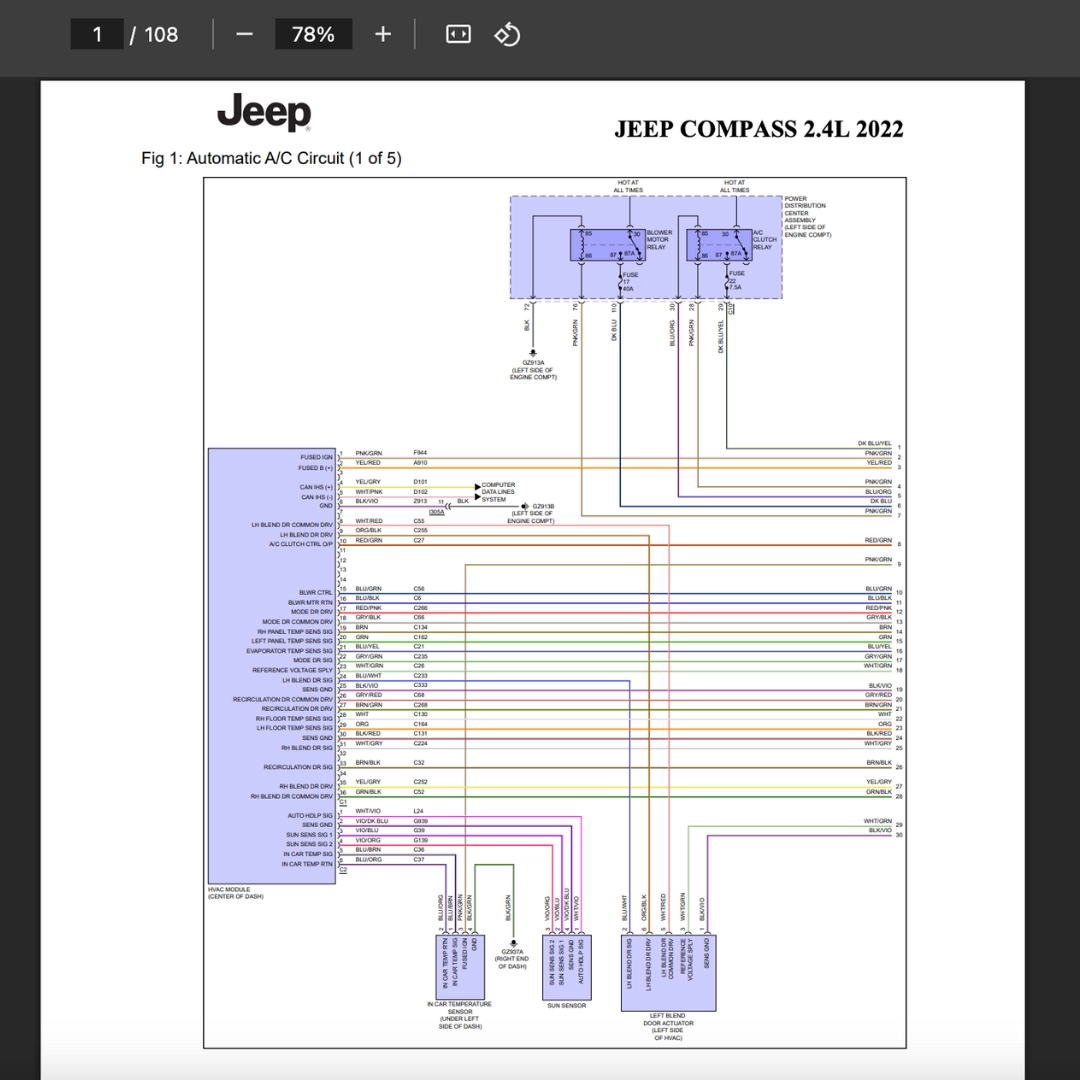Screen dimensions: 1080x1080
Task: Select the page number input field
Action: [97, 34]
